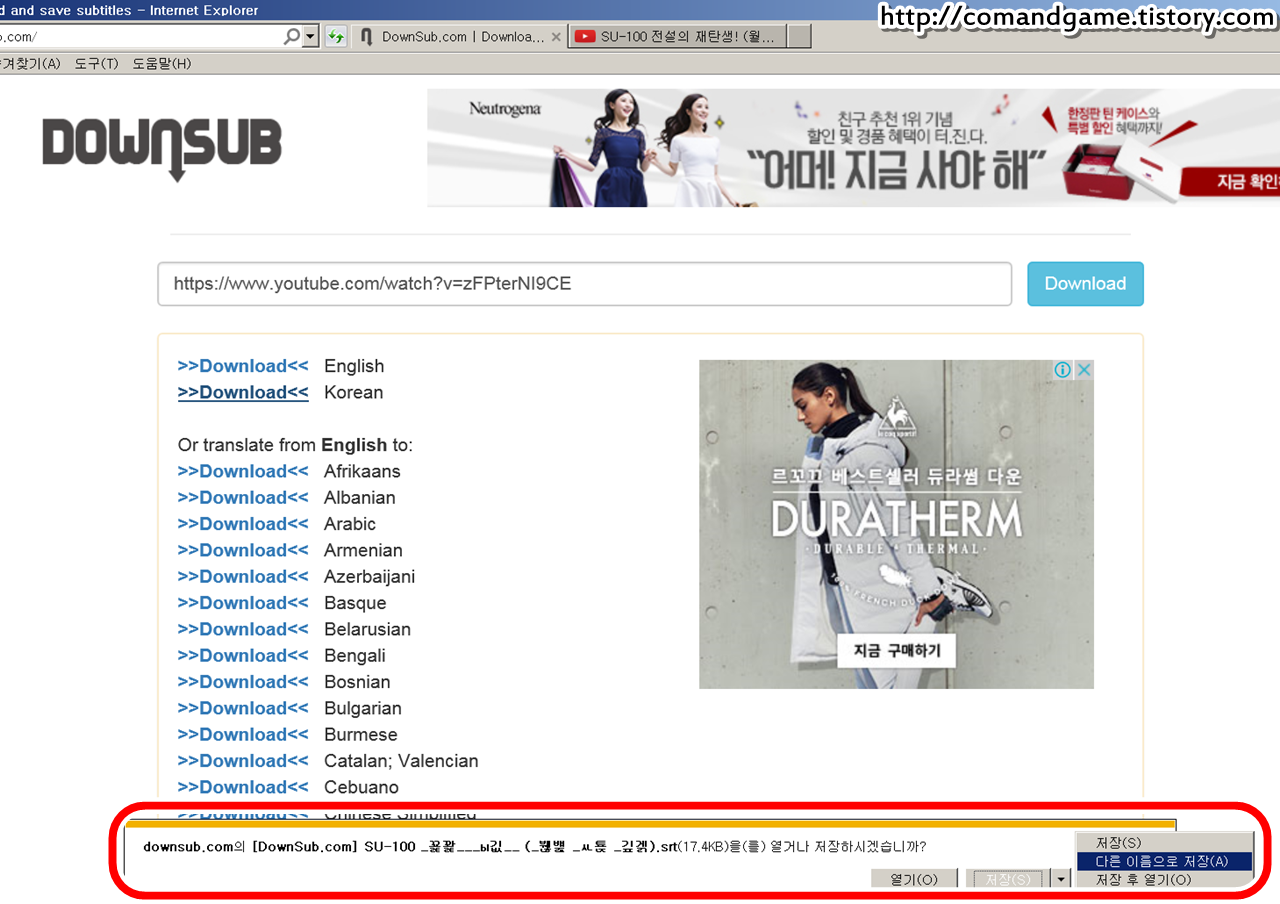Click the search magnifier icon in address bar

pos(291,37)
